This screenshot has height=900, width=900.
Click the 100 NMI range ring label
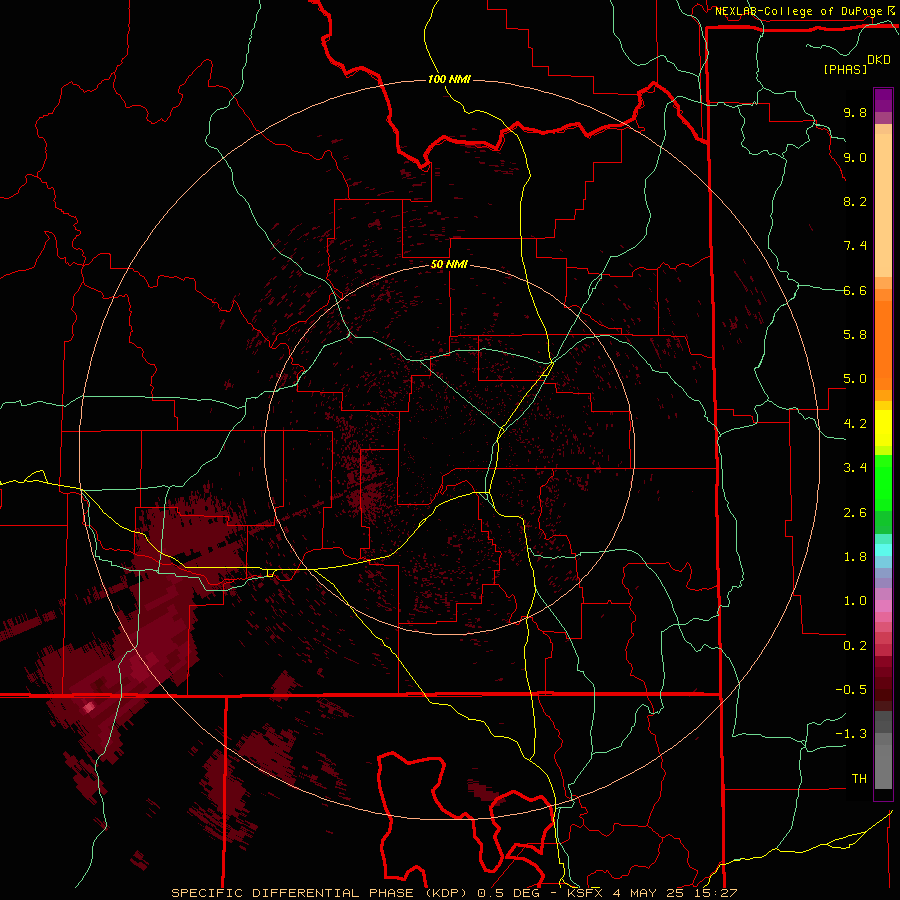coord(449,79)
